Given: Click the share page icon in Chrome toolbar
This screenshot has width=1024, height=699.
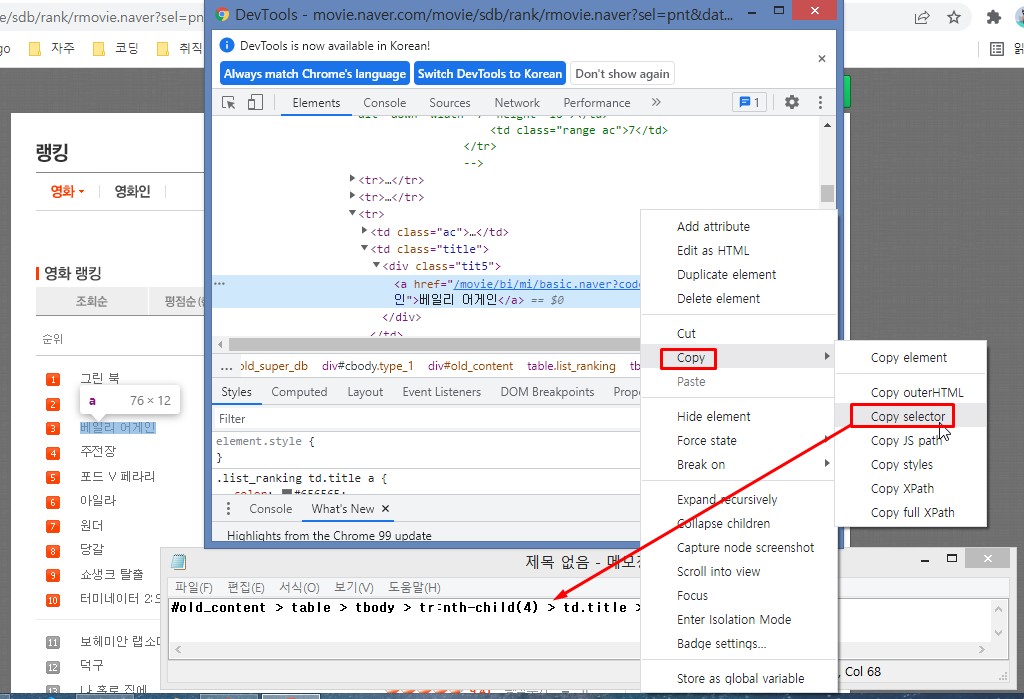Looking at the screenshot, I should [x=922, y=18].
